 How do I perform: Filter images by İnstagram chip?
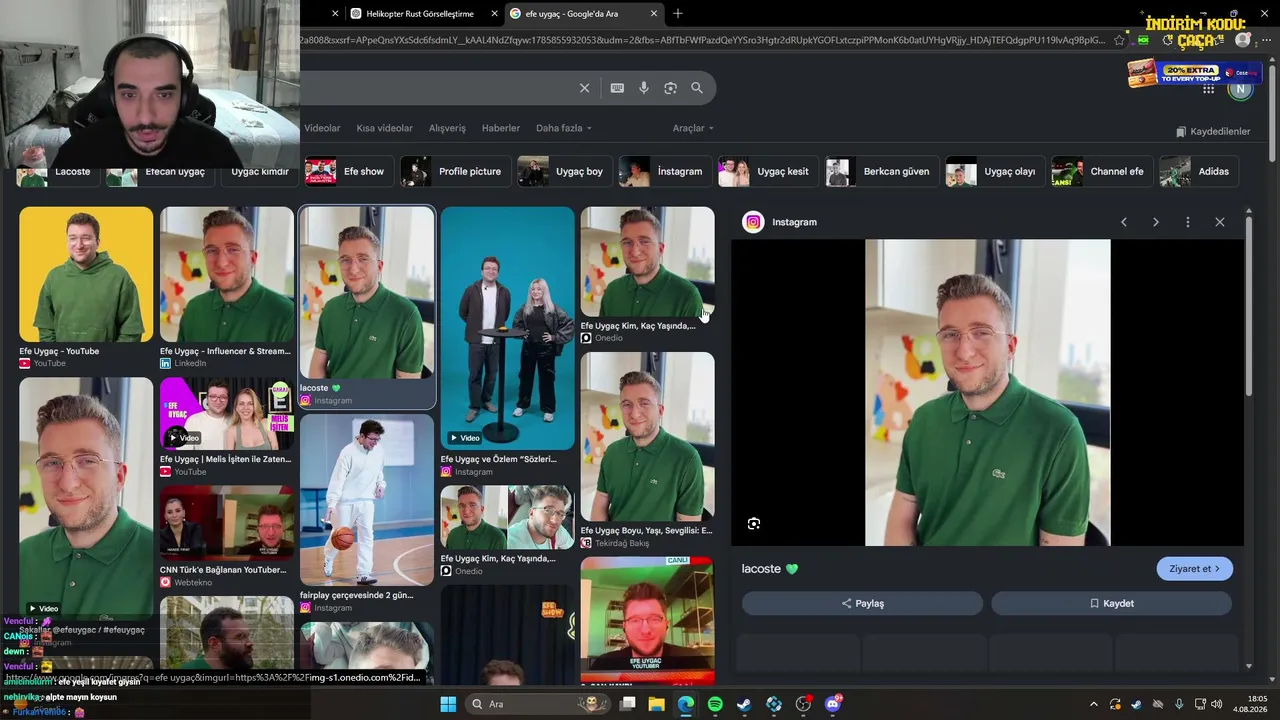tap(665, 171)
